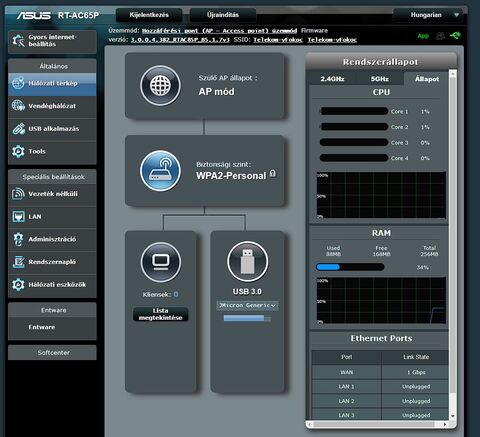Image resolution: width=480 pixels, height=437 pixels.
Task: Open the Hálózati térkép menu entry
Action: 52,83
